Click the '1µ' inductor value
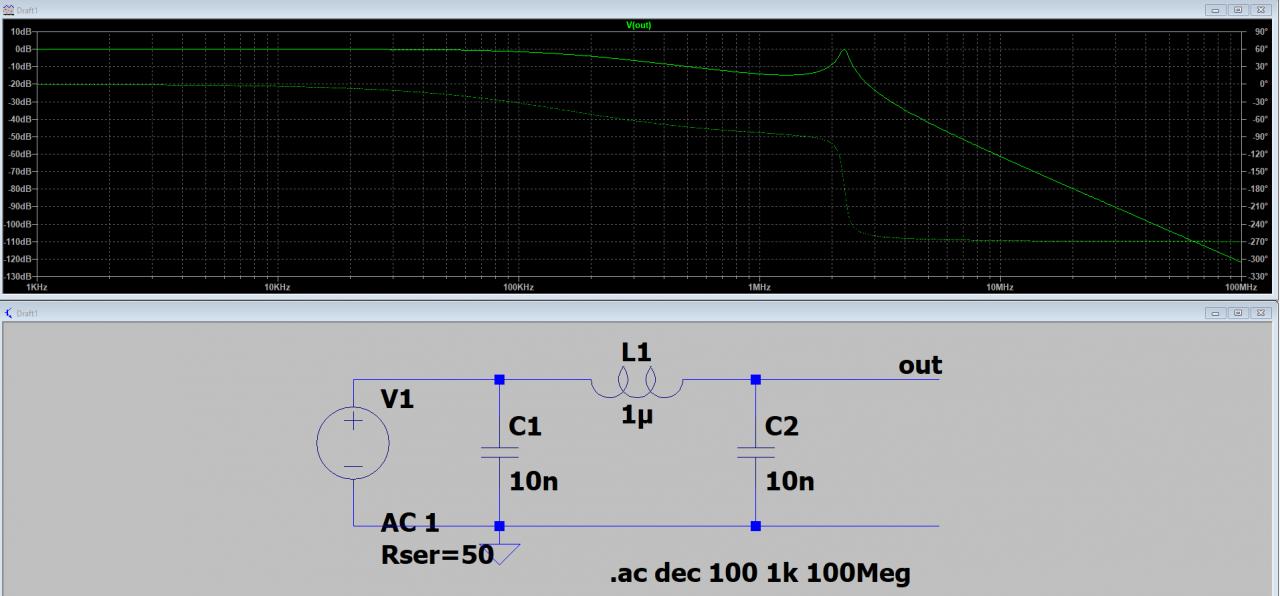This screenshot has height=596, width=1280. [x=637, y=416]
